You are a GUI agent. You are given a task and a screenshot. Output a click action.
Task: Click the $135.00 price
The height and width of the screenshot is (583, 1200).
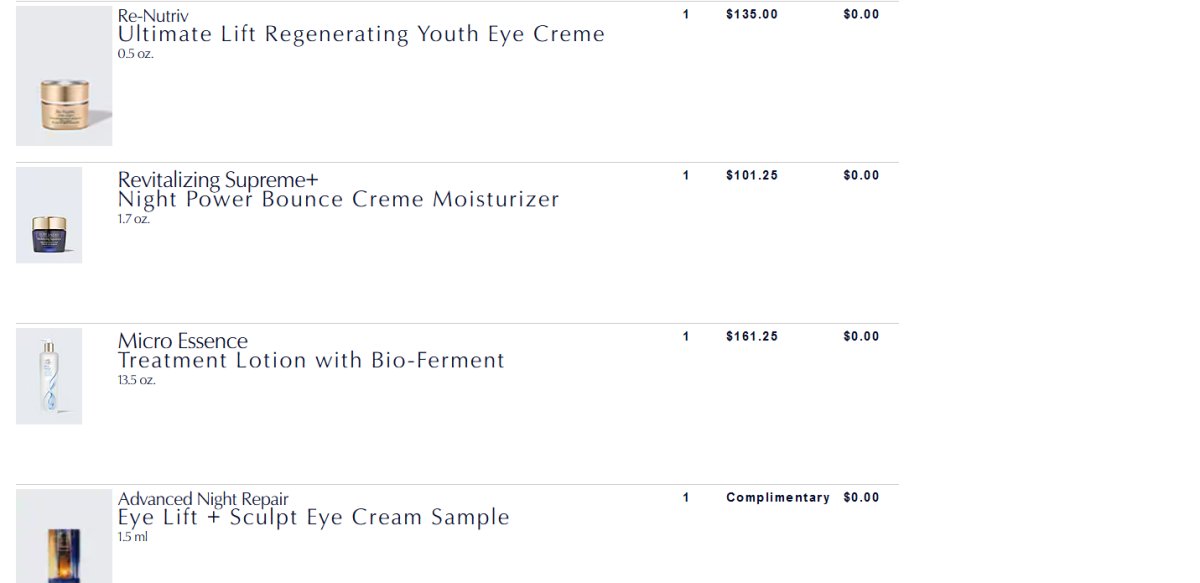click(x=752, y=15)
